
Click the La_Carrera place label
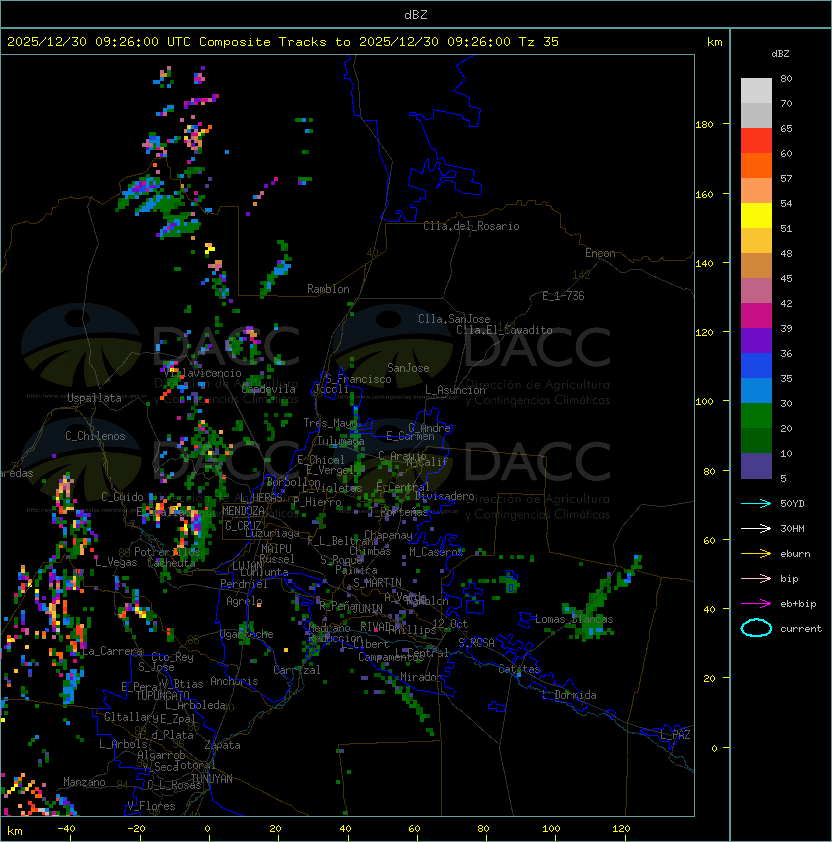pyautogui.click(x=113, y=651)
